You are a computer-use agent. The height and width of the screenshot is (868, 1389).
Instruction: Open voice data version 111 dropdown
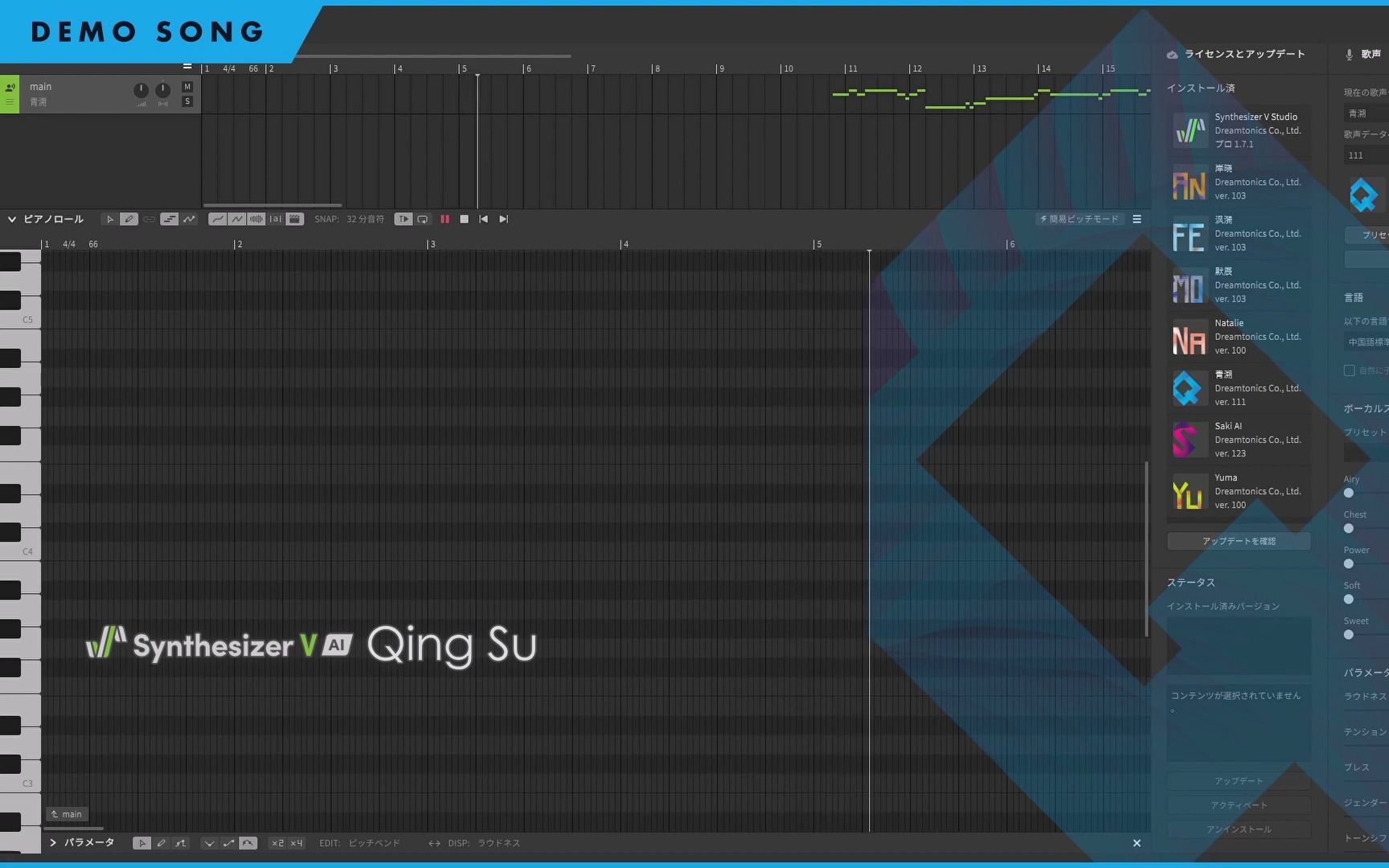coord(1366,155)
